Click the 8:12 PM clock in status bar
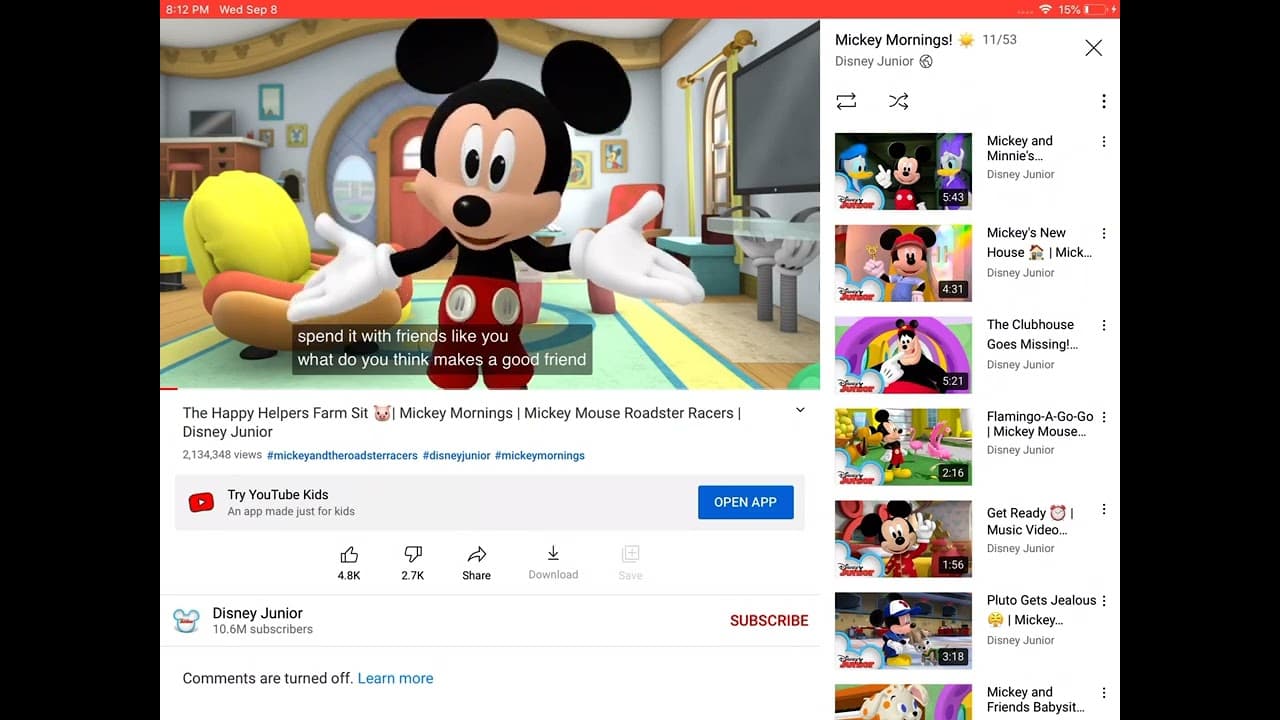 pyautogui.click(x=188, y=9)
